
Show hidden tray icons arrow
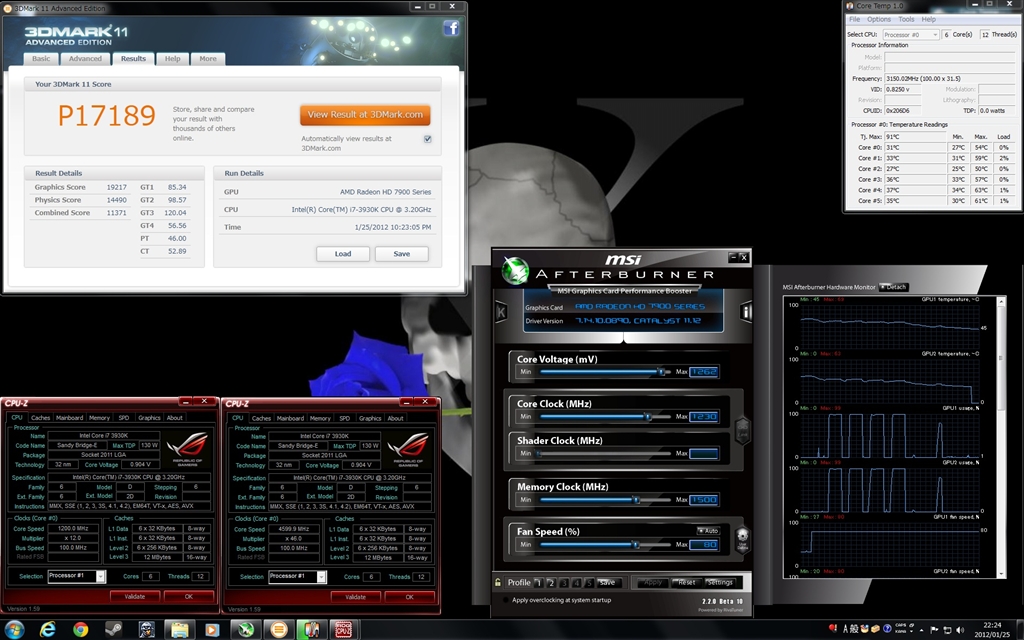tap(921, 630)
